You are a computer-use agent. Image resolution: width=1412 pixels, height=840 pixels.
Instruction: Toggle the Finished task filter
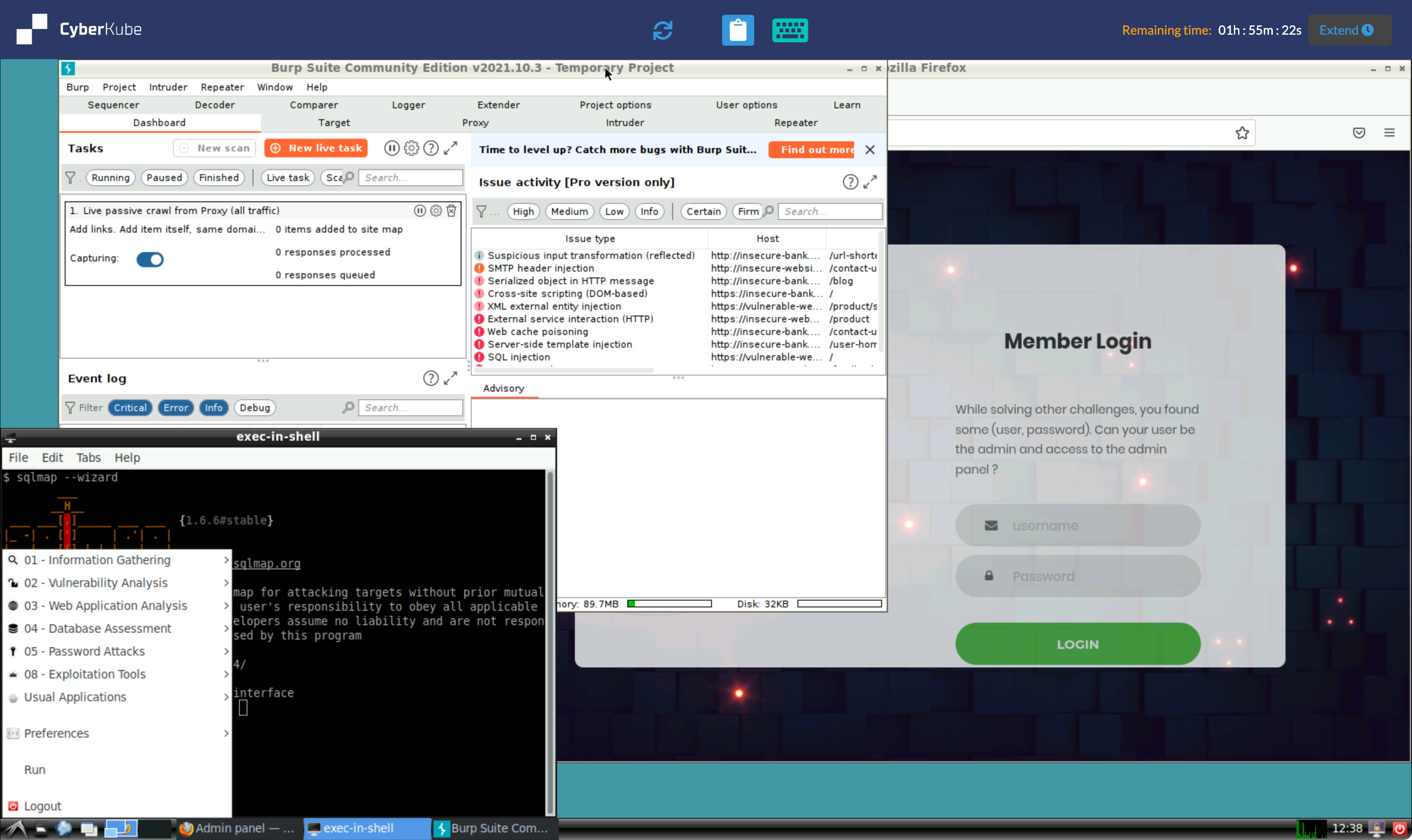tap(219, 178)
